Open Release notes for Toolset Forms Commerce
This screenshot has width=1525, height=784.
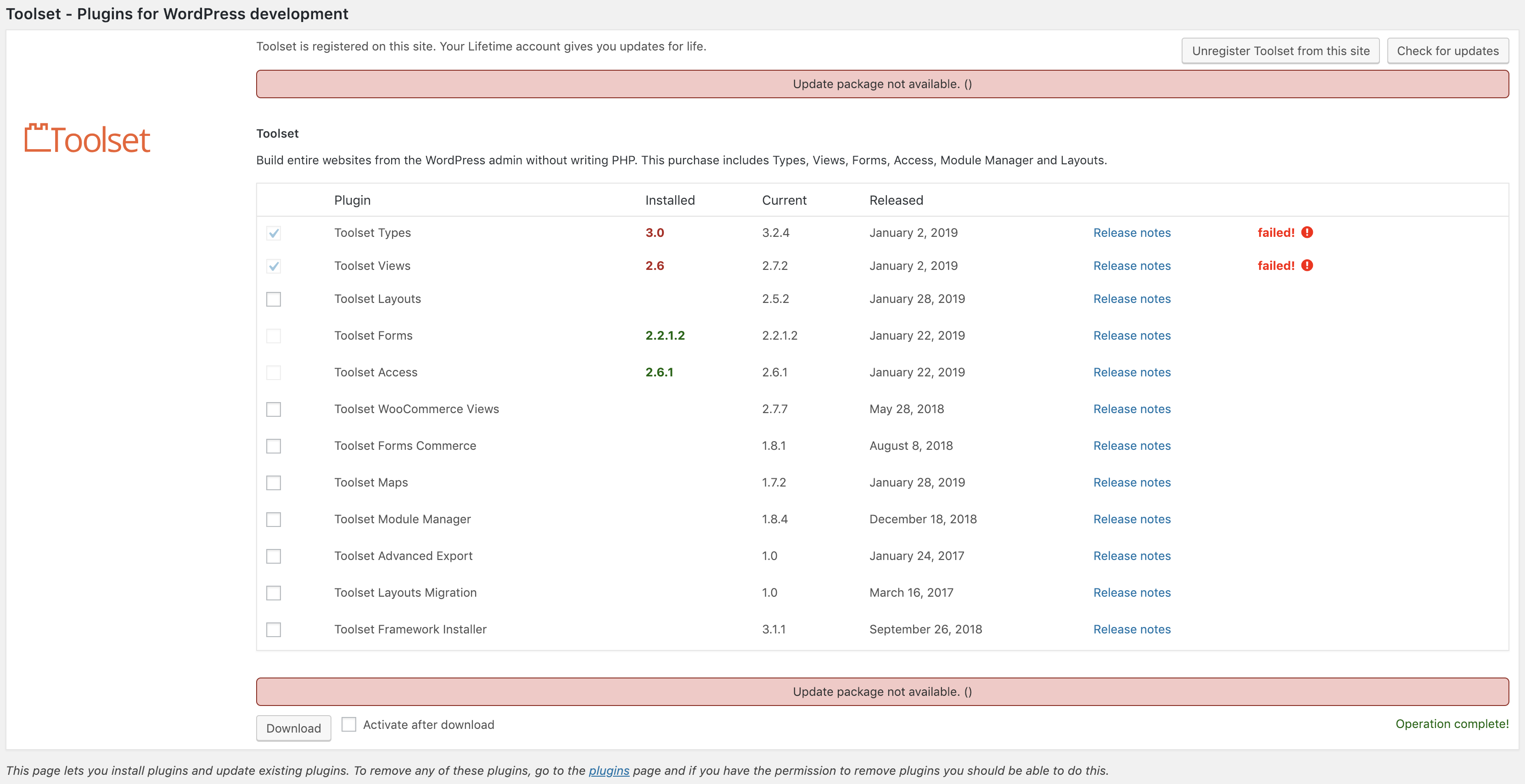pyautogui.click(x=1132, y=446)
